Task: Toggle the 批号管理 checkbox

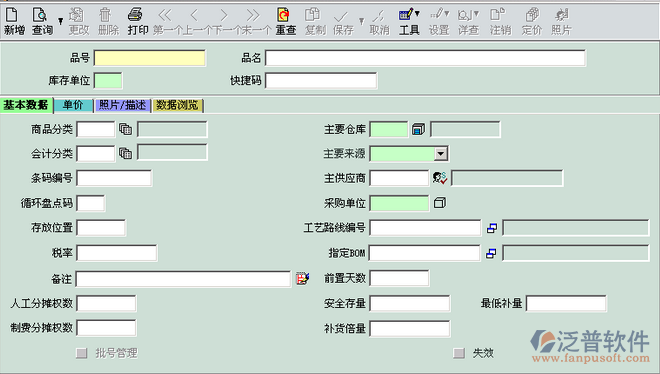Action: tap(82, 353)
